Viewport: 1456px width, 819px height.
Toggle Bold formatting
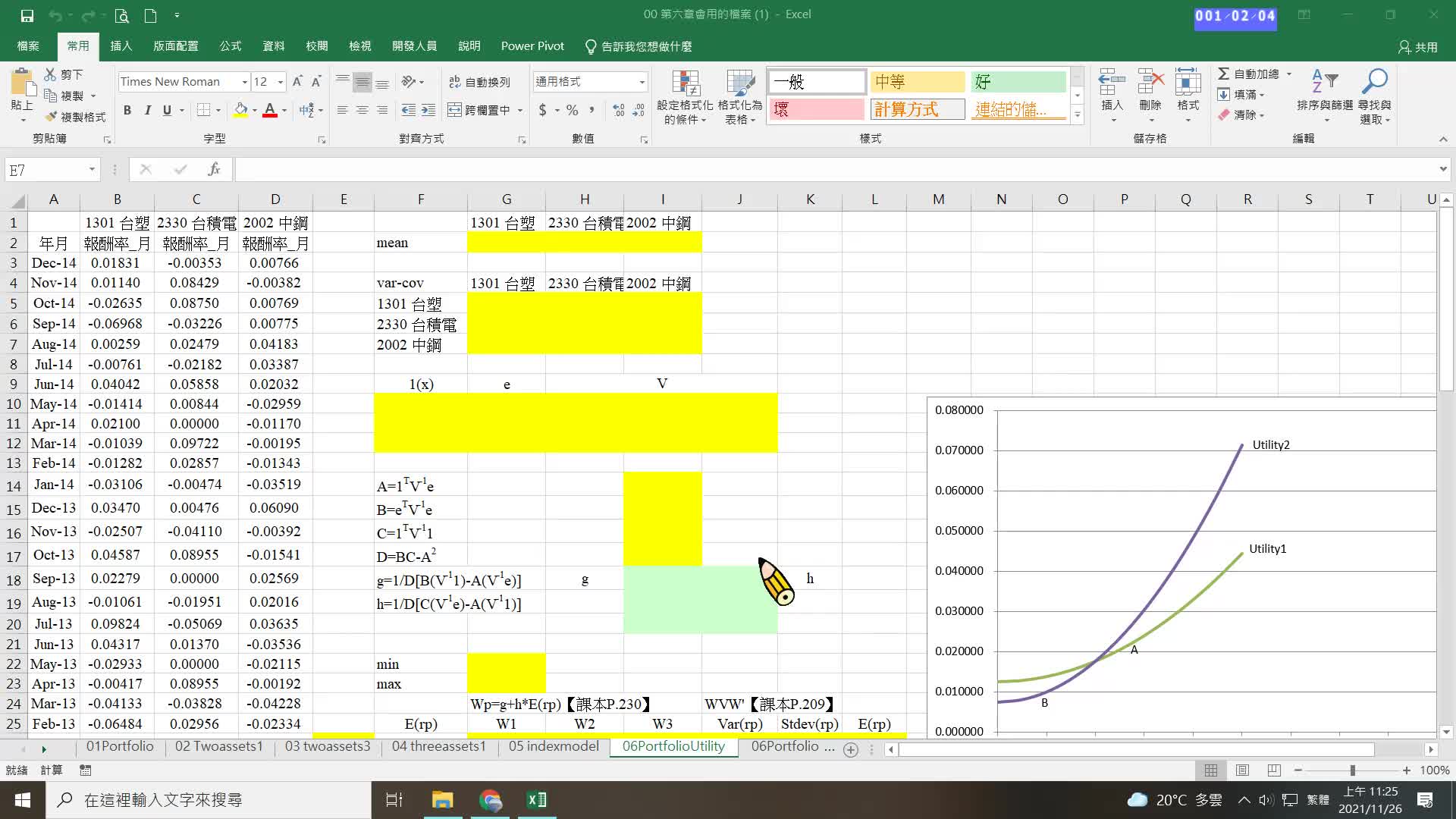(x=127, y=110)
